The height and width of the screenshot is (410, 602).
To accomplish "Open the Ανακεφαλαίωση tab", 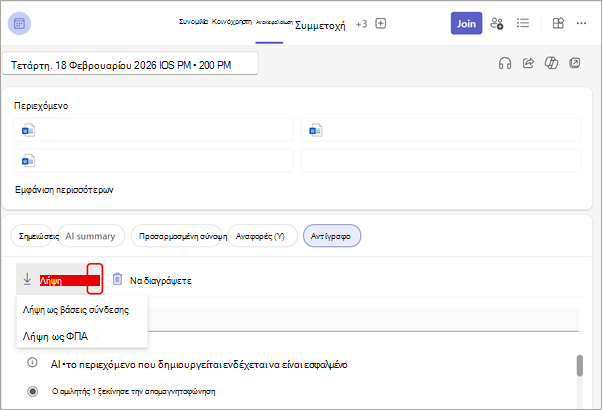I will pyautogui.click(x=274, y=22).
